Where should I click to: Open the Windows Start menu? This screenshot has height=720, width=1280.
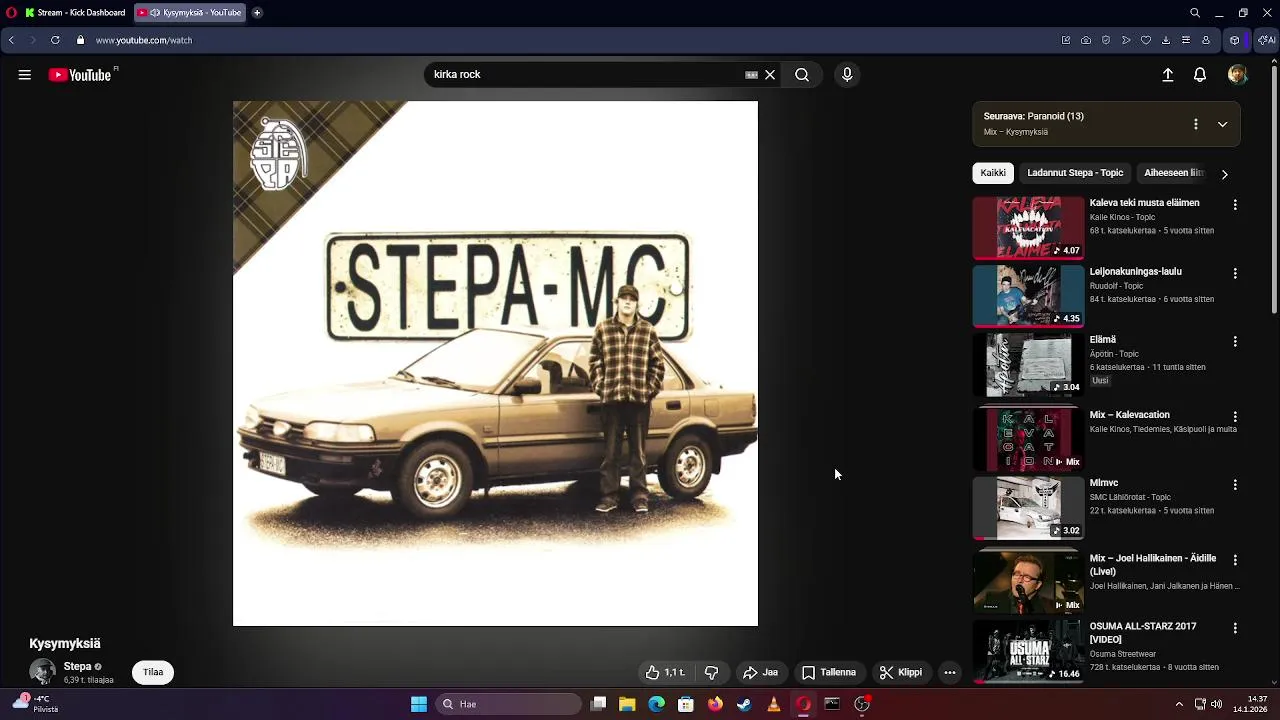tap(419, 704)
